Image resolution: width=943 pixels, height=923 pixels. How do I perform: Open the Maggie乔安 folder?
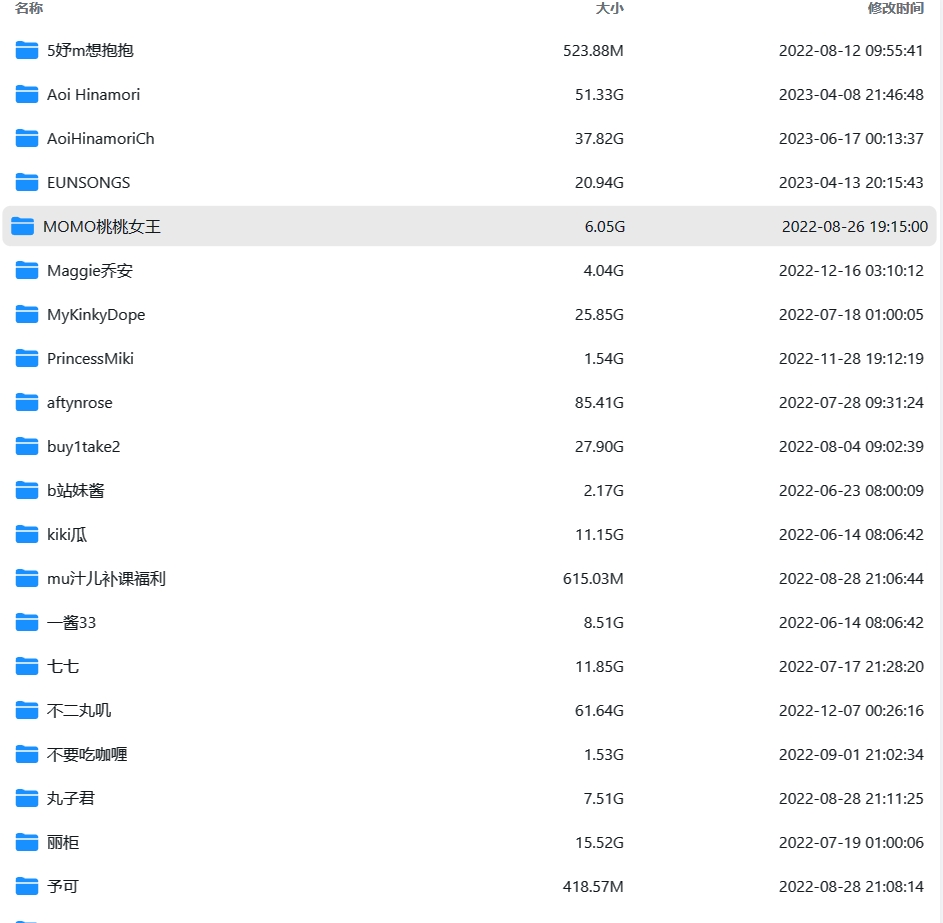tap(89, 271)
